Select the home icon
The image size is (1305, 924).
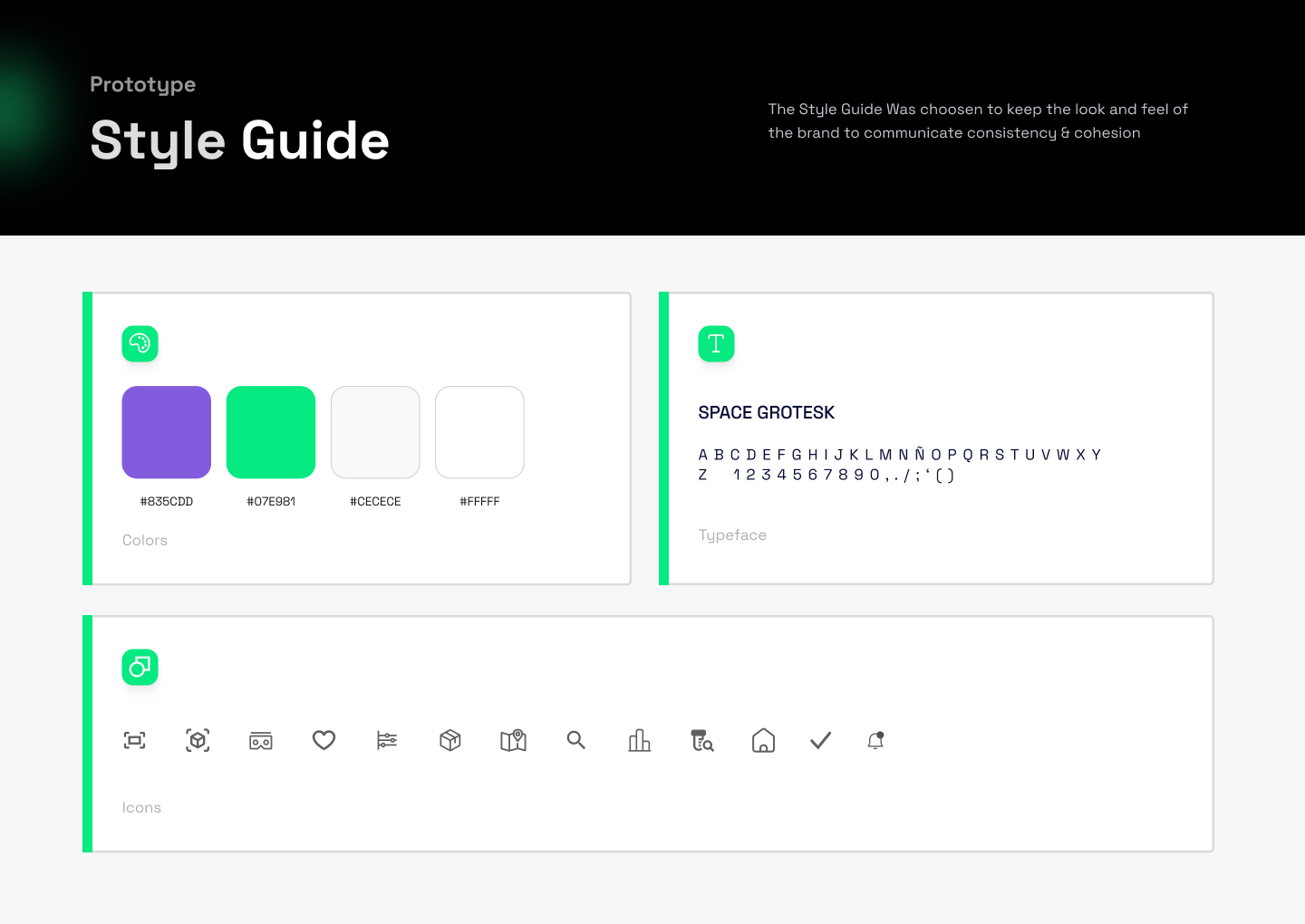point(763,741)
